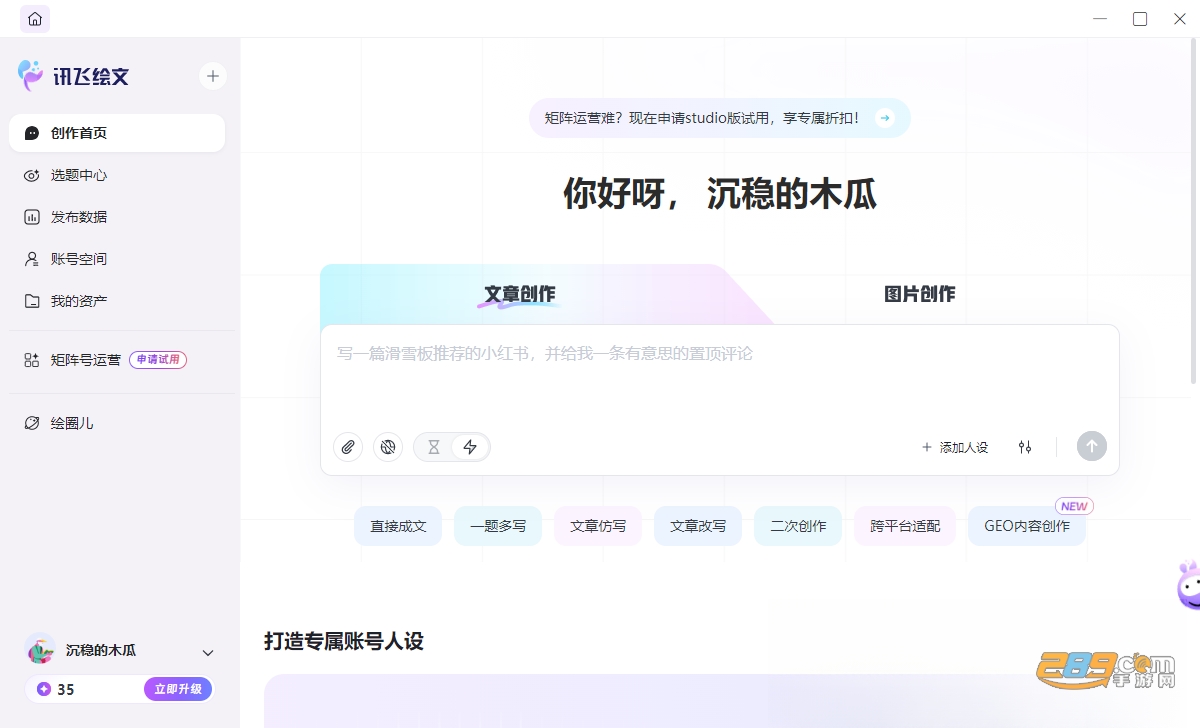This screenshot has width=1200, height=728.
Task: Click 添加人设 button
Action: tap(955, 447)
